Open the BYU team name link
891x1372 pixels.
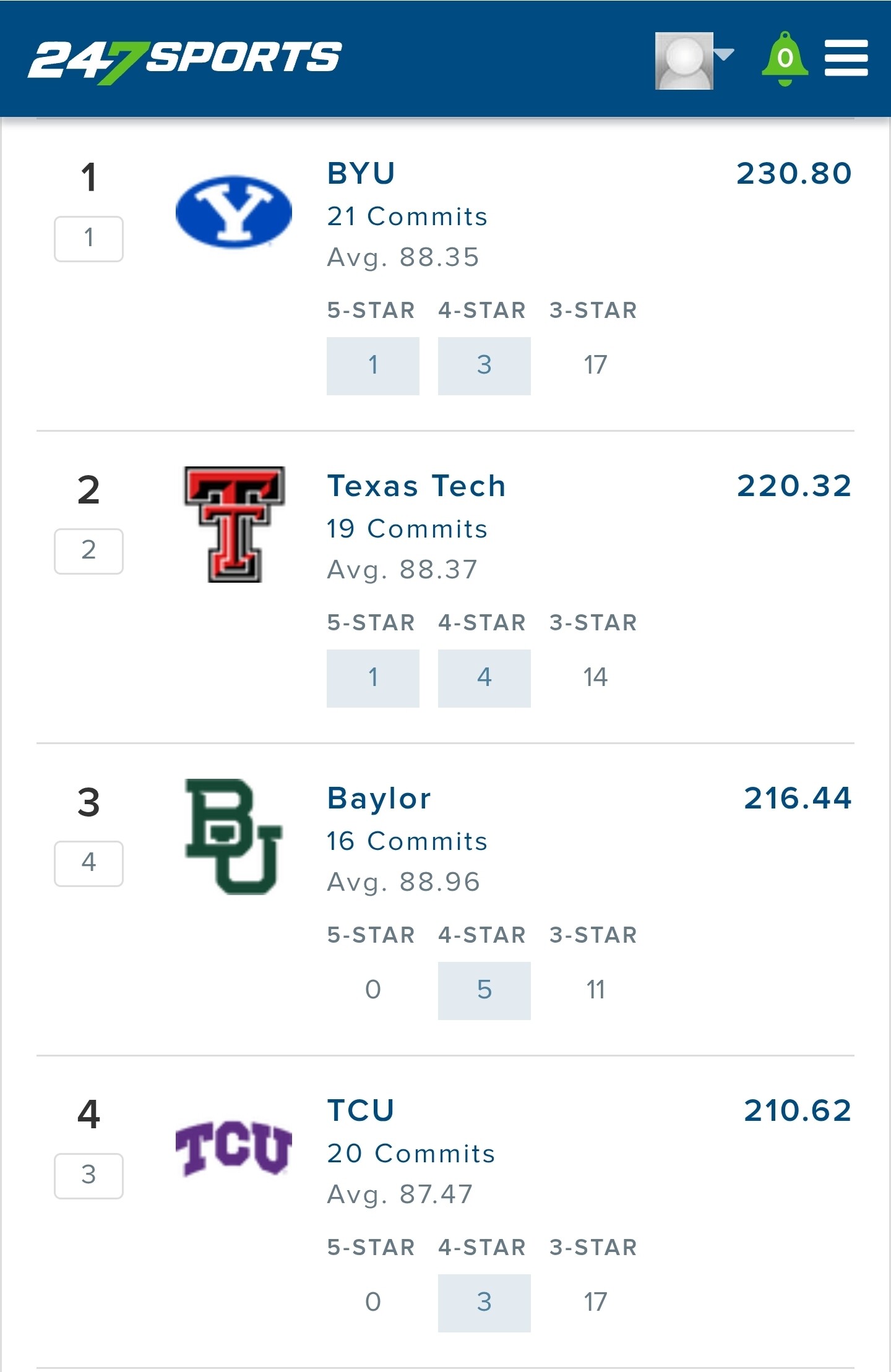pyautogui.click(x=361, y=173)
